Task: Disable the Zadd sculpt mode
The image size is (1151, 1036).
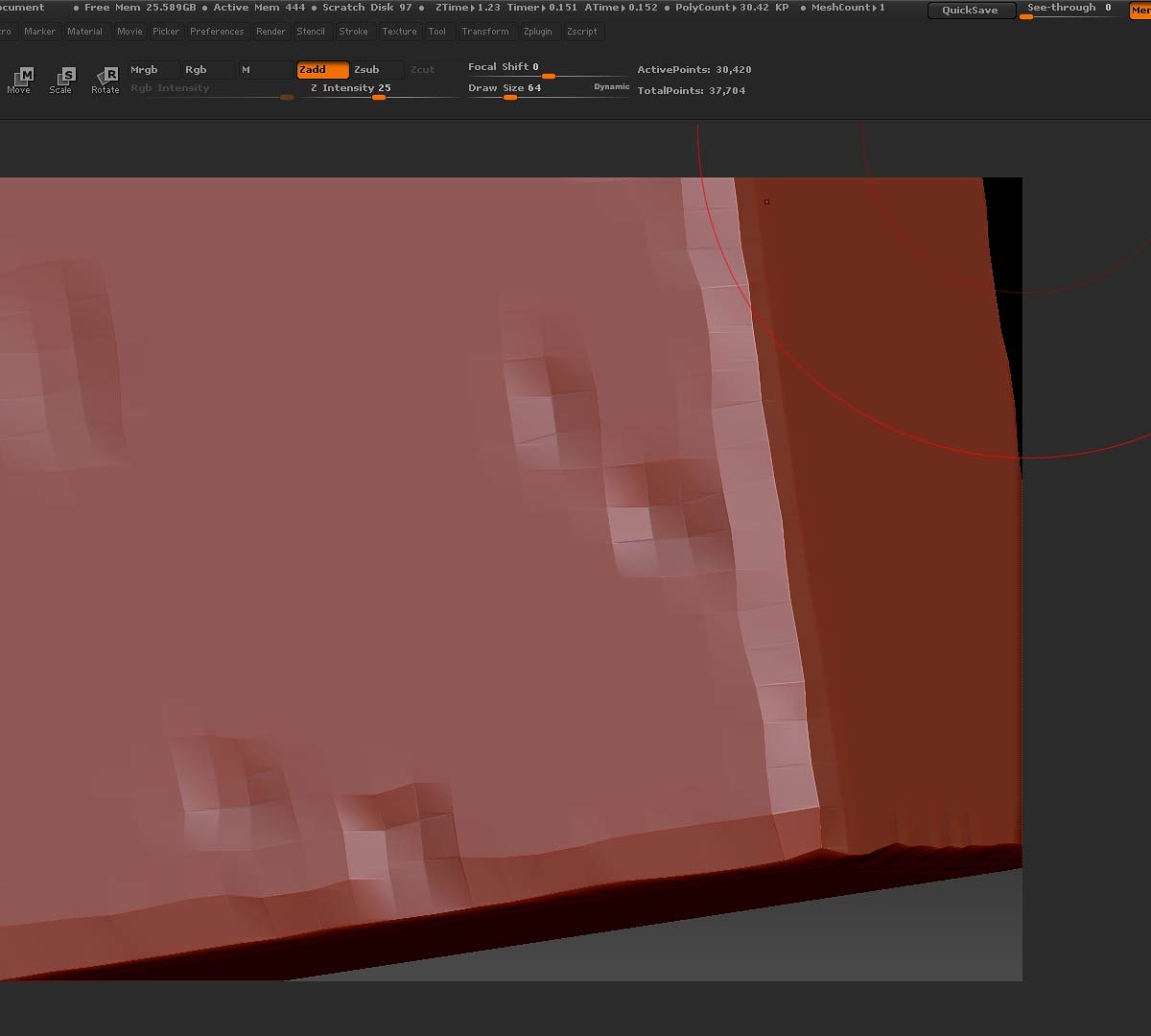Action: pos(322,70)
